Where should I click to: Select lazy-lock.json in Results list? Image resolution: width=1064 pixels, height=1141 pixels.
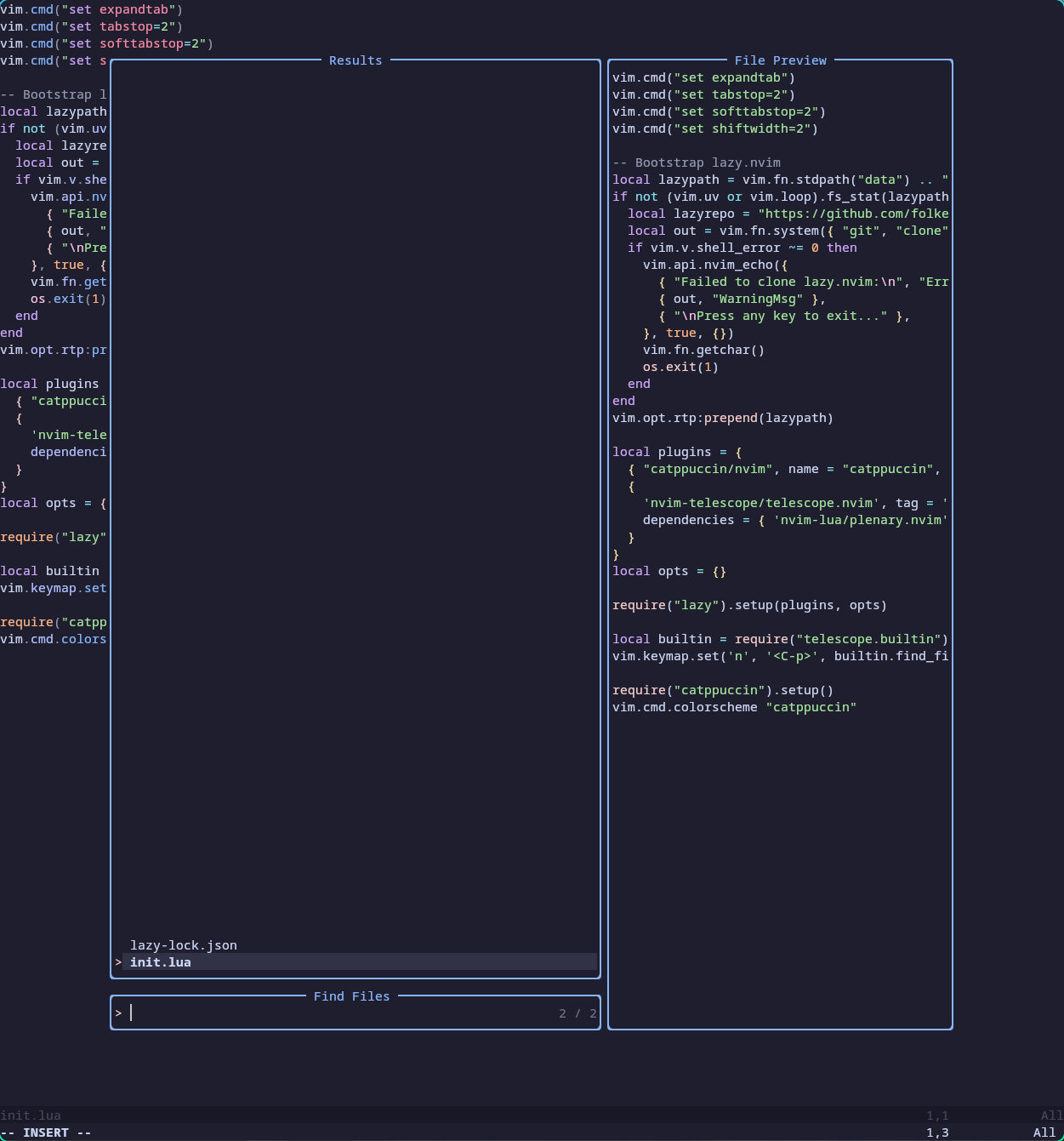(x=184, y=945)
